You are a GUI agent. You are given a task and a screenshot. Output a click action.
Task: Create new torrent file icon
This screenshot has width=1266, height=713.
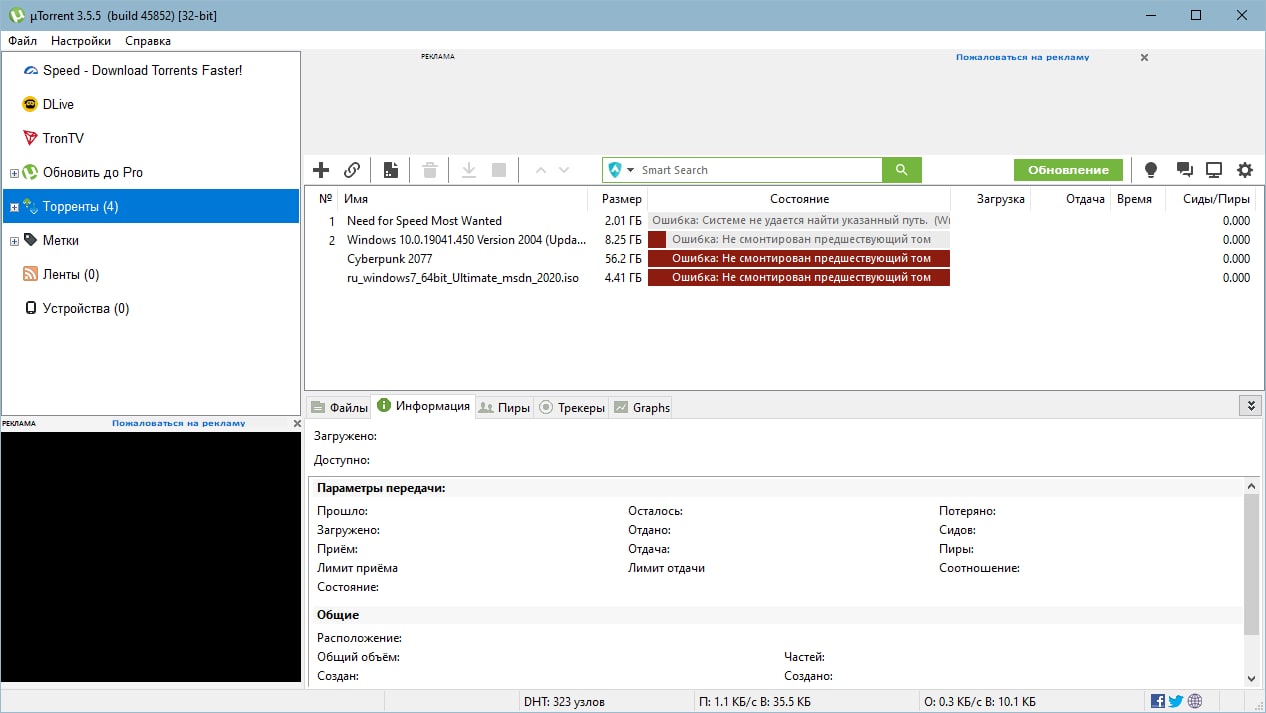[391, 170]
